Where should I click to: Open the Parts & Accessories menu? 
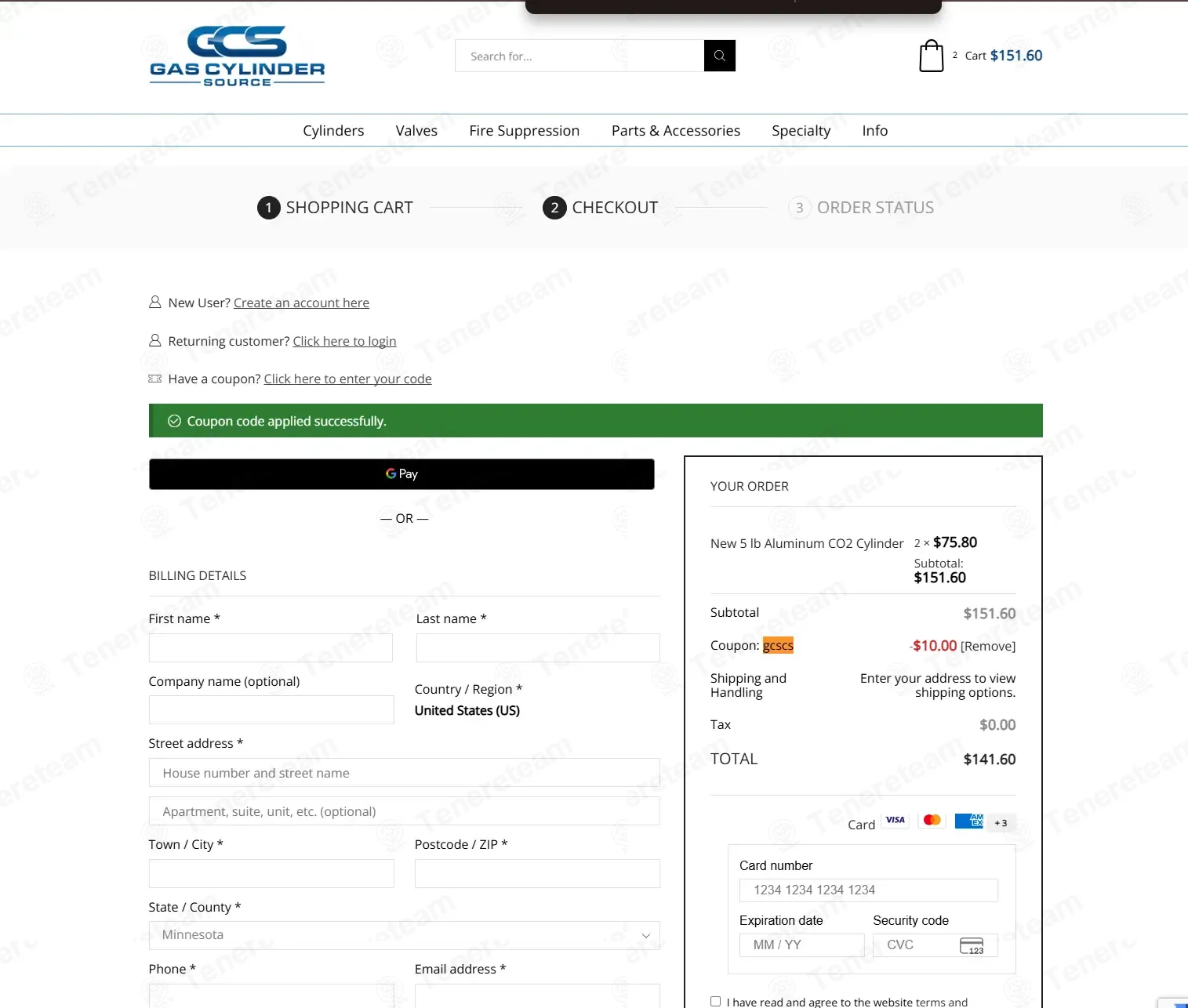click(x=676, y=131)
